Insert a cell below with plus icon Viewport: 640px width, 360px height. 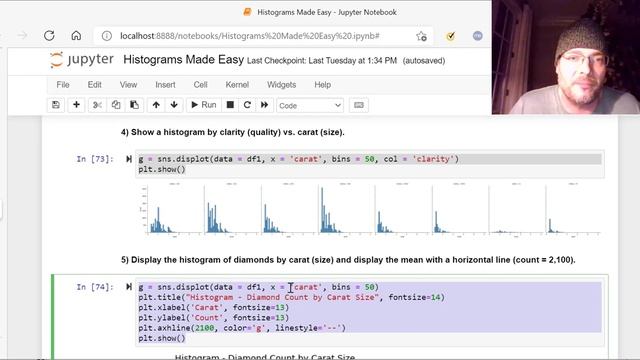pyautogui.click(x=76, y=105)
